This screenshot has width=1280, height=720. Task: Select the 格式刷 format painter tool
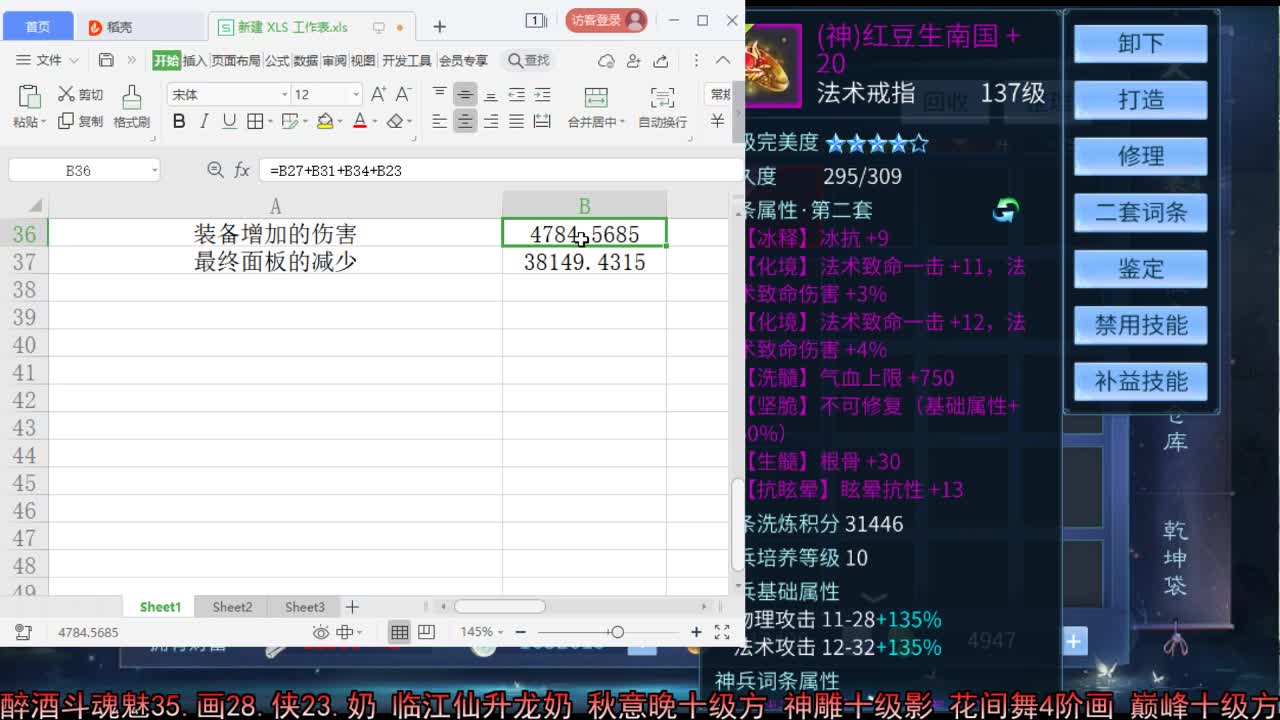click(131, 105)
